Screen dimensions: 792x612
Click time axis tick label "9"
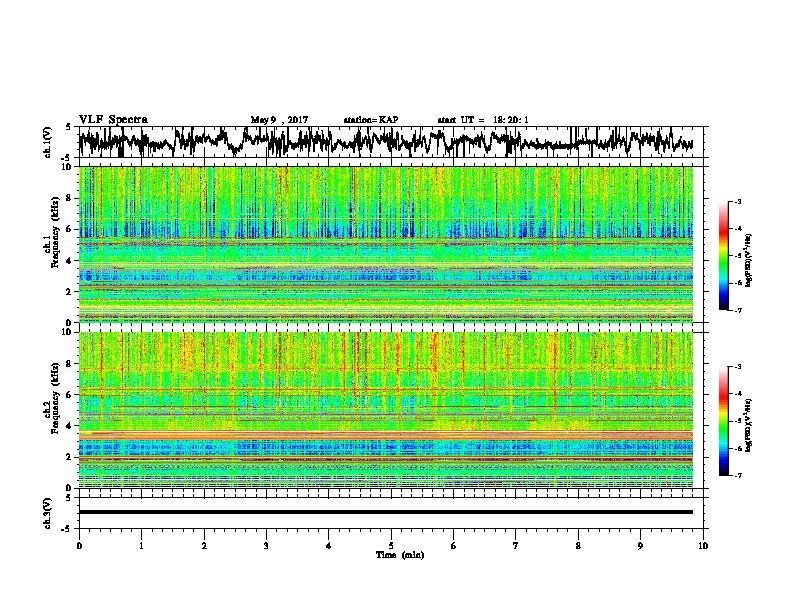[640, 546]
